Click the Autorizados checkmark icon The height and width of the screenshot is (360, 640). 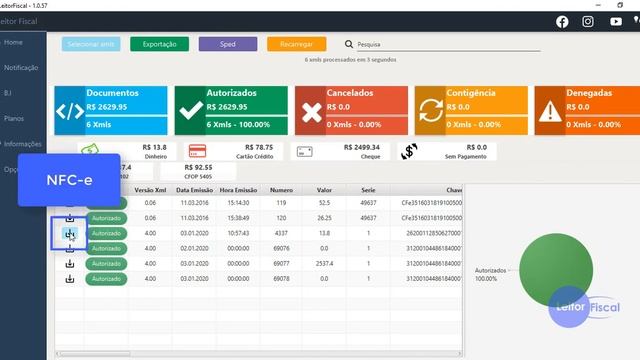[x=191, y=110]
